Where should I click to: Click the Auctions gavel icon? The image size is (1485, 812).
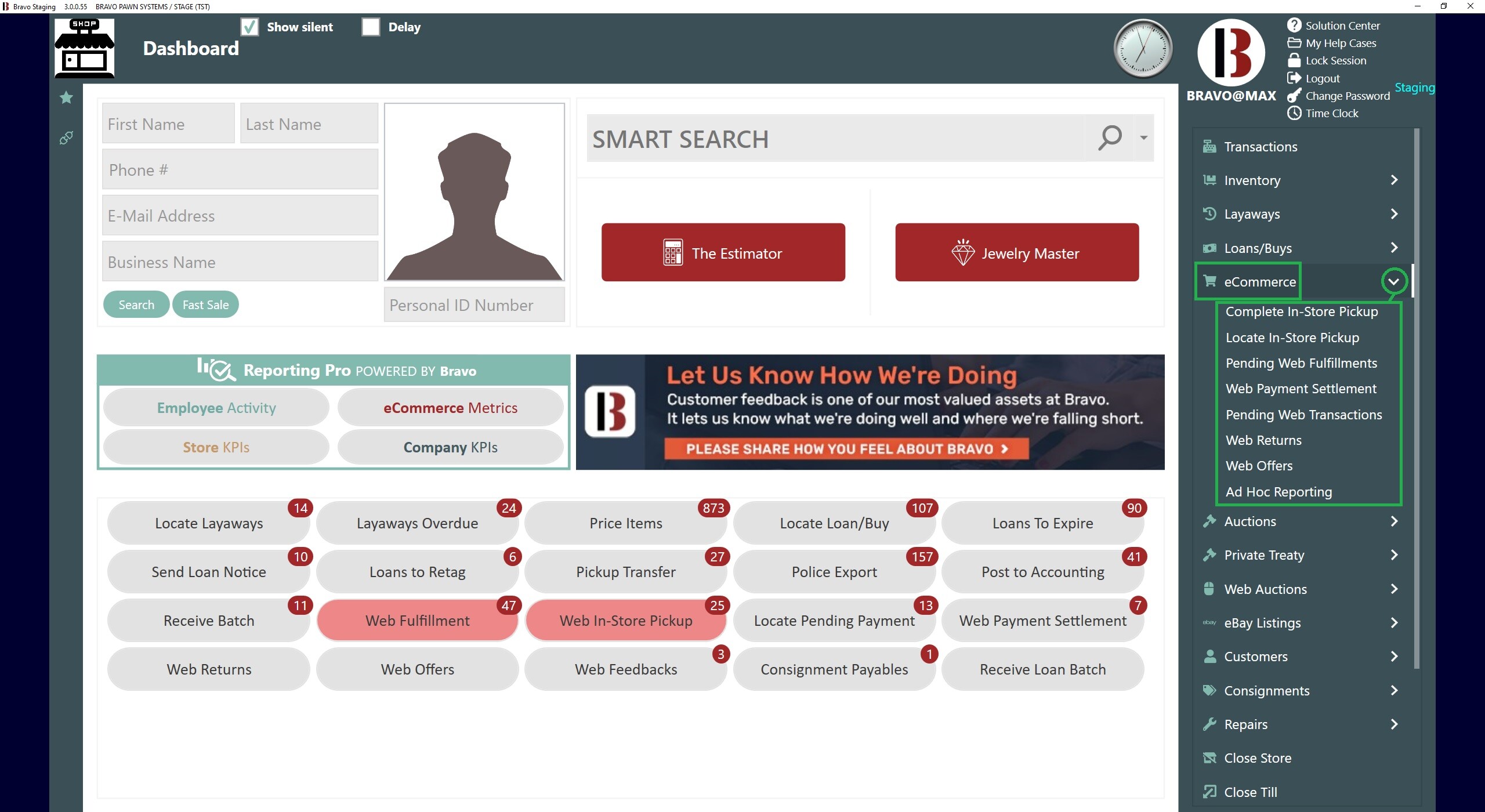coord(1209,521)
